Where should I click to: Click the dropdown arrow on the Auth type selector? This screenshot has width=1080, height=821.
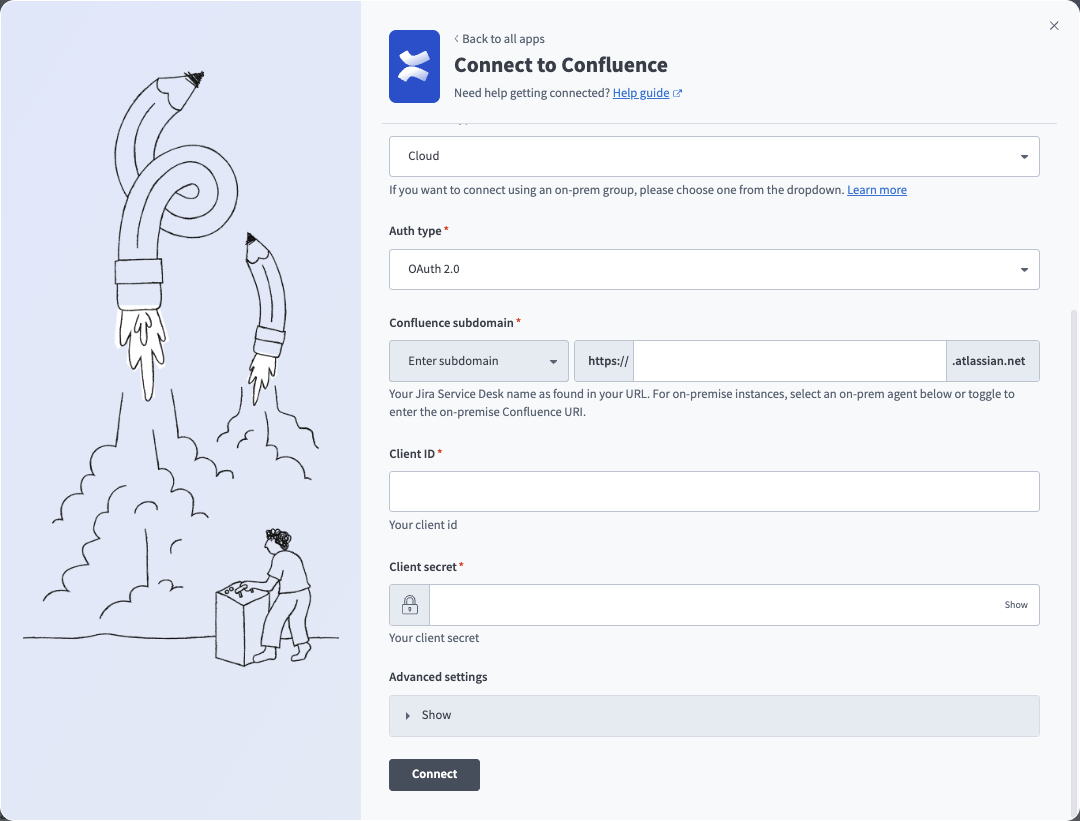point(1023,269)
